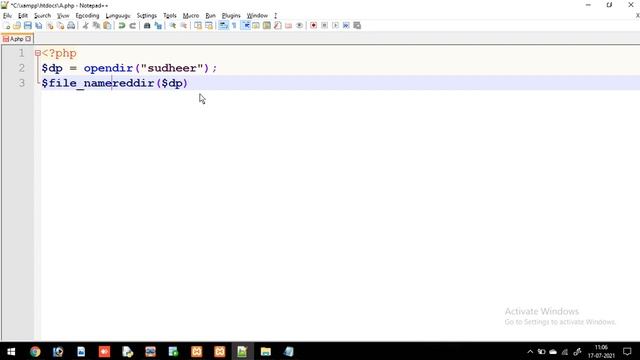This screenshot has width=640, height=360.
Task: Click the Cut scissors toolbar icon
Action: tap(85, 26)
